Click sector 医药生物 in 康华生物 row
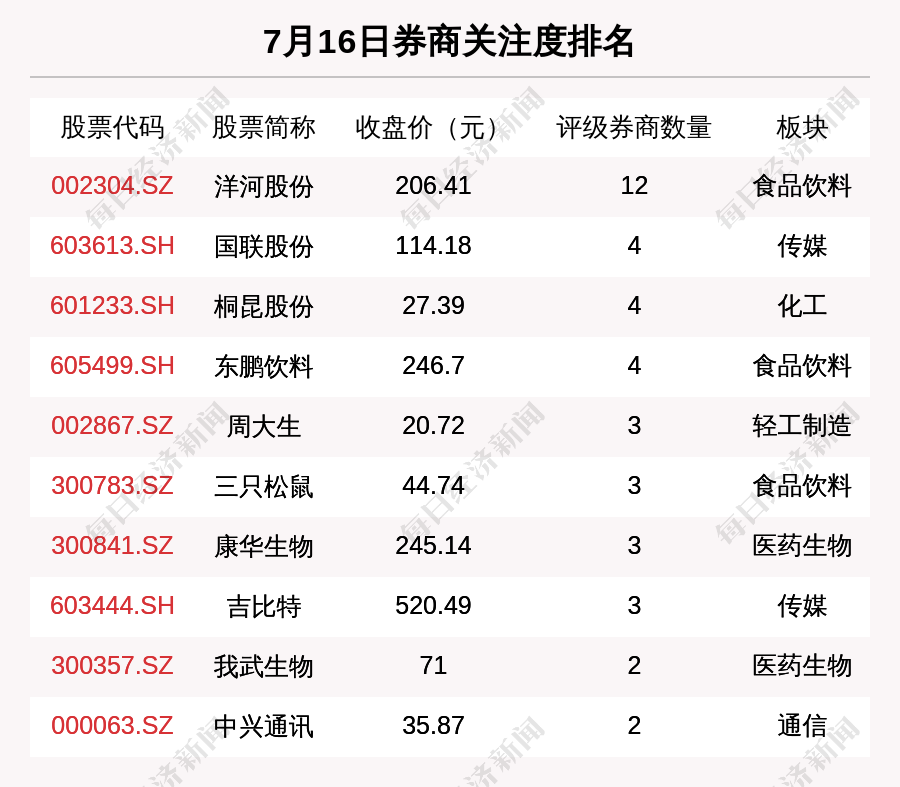Screen dimensions: 900x787 (x=802, y=546)
